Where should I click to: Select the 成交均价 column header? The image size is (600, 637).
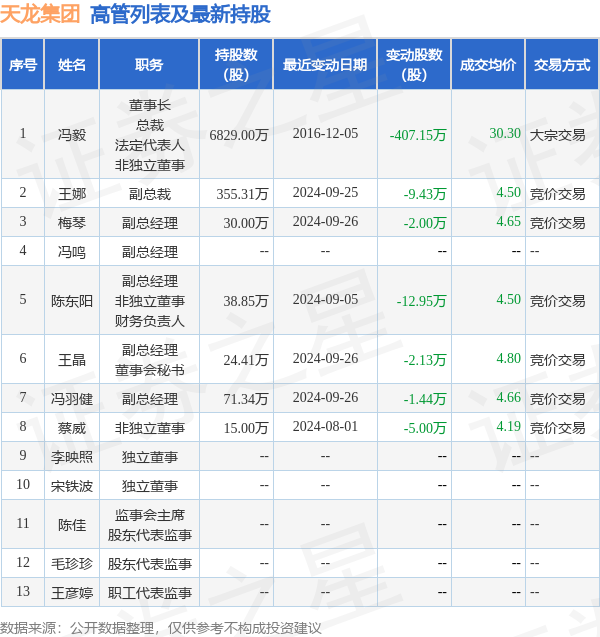[488, 65]
